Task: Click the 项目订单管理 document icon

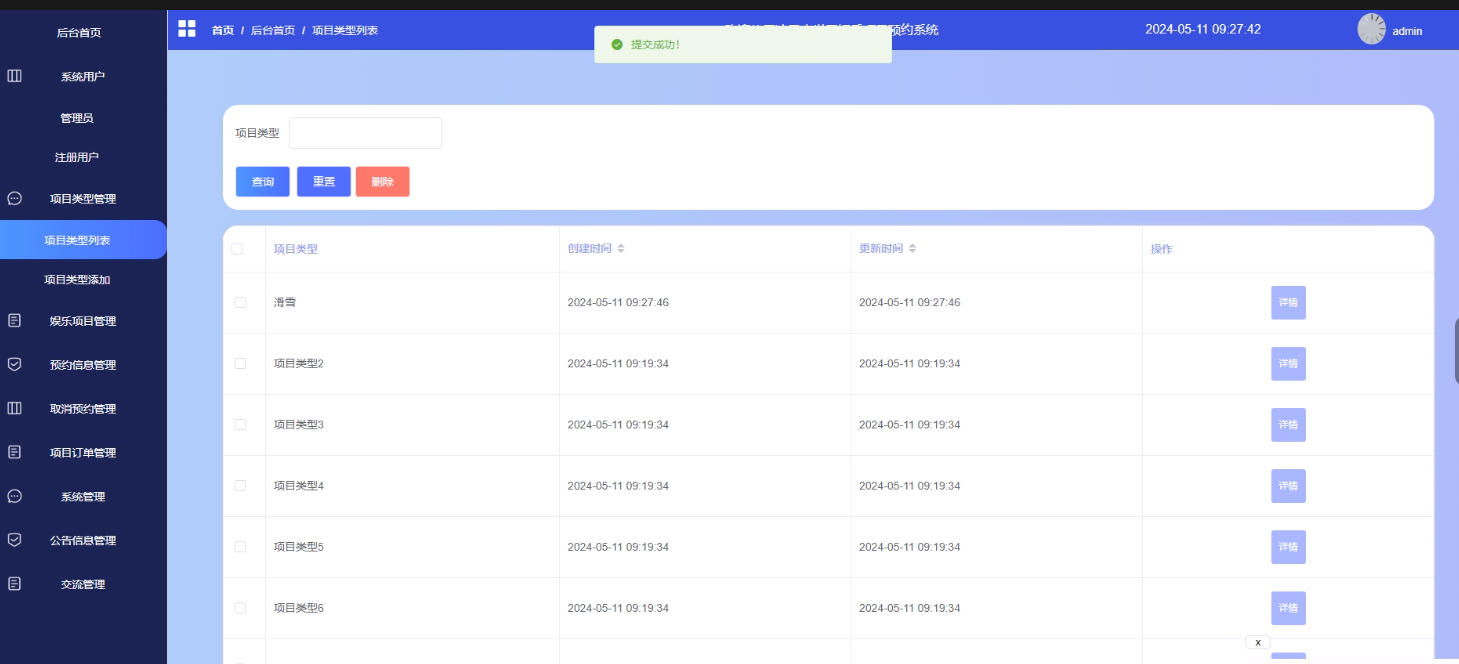Action: (14, 452)
